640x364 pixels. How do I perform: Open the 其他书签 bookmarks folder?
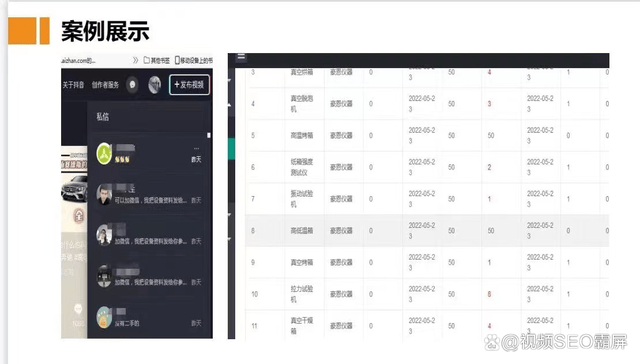(156, 60)
